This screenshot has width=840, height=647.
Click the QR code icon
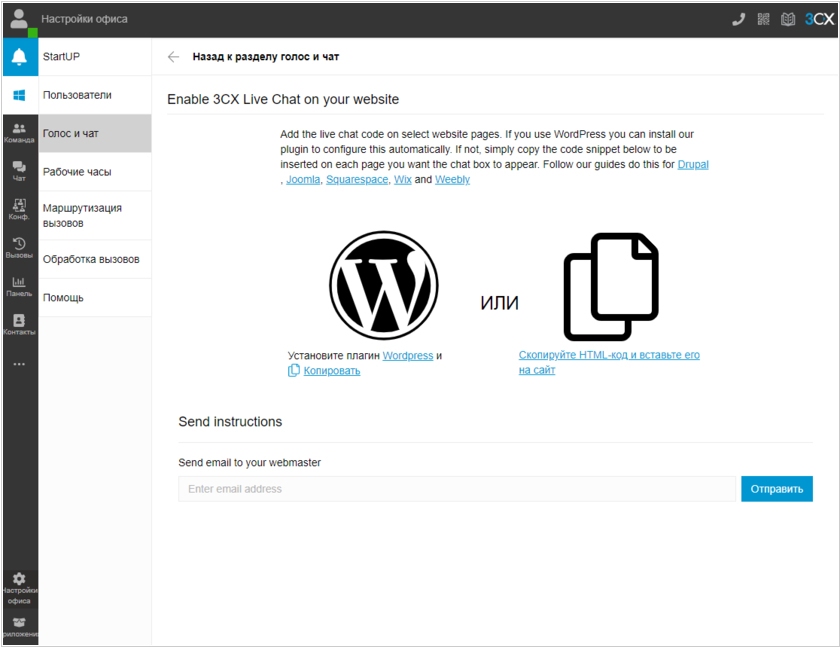[763, 20]
